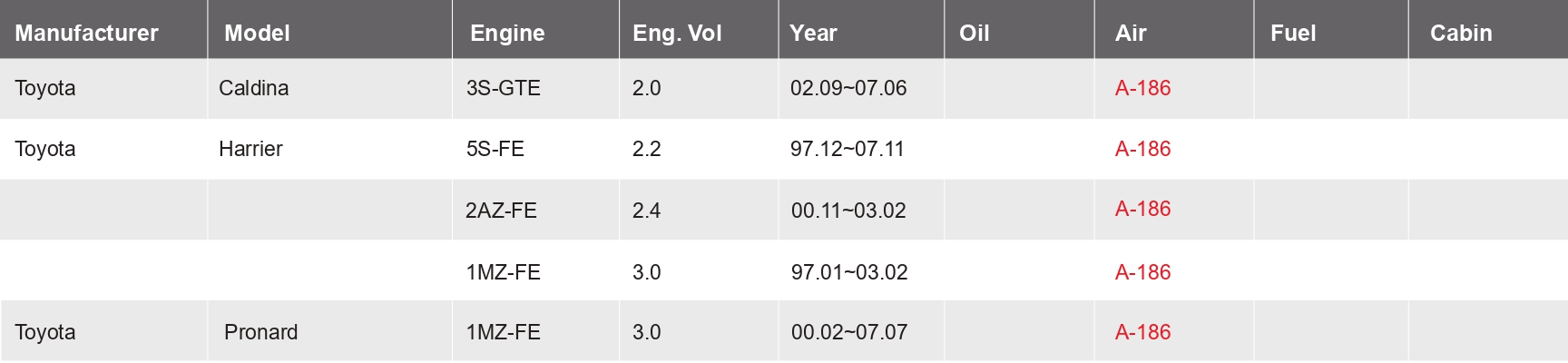Select the 2AZ-FE engine cell
Screen dimensions: 1568x363
(x=501, y=211)
